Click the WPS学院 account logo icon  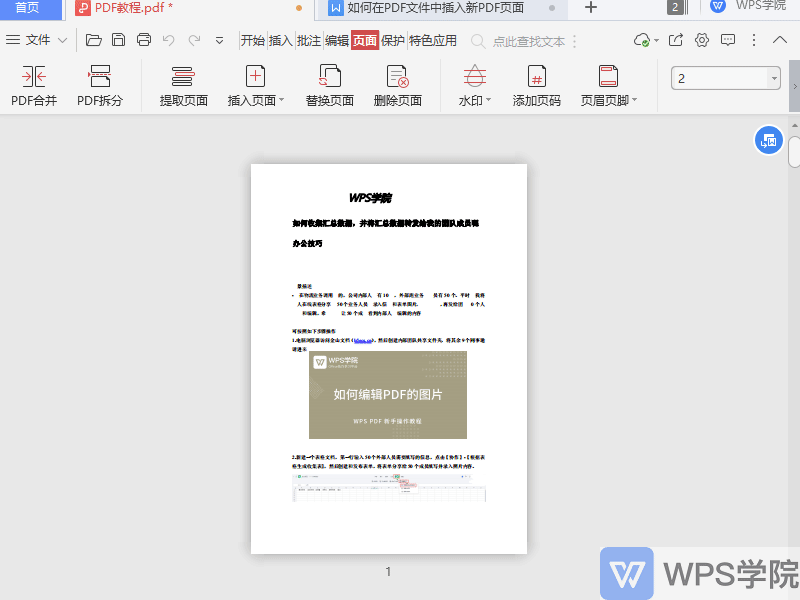718,6
